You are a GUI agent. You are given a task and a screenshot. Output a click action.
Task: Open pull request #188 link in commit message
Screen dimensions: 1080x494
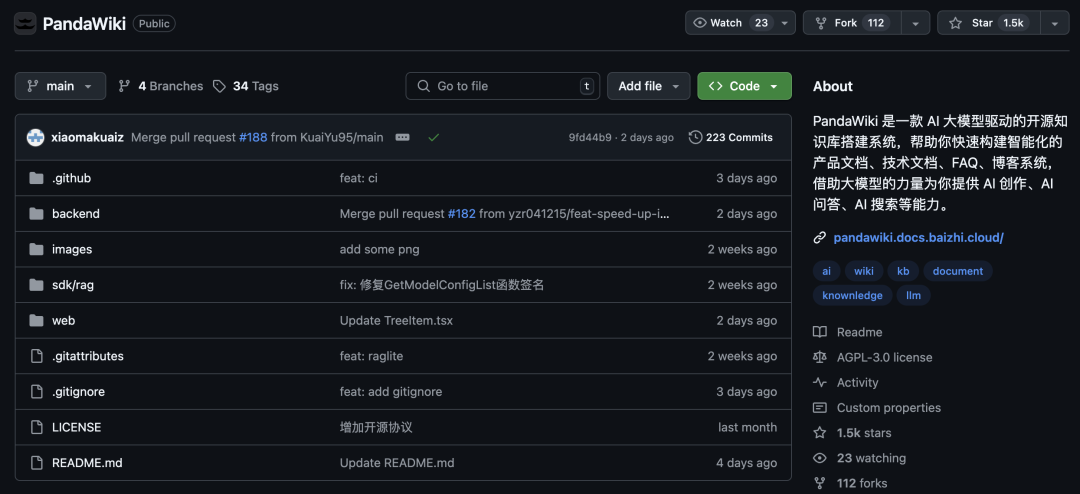pyautogui.click(x=253, y=137)
